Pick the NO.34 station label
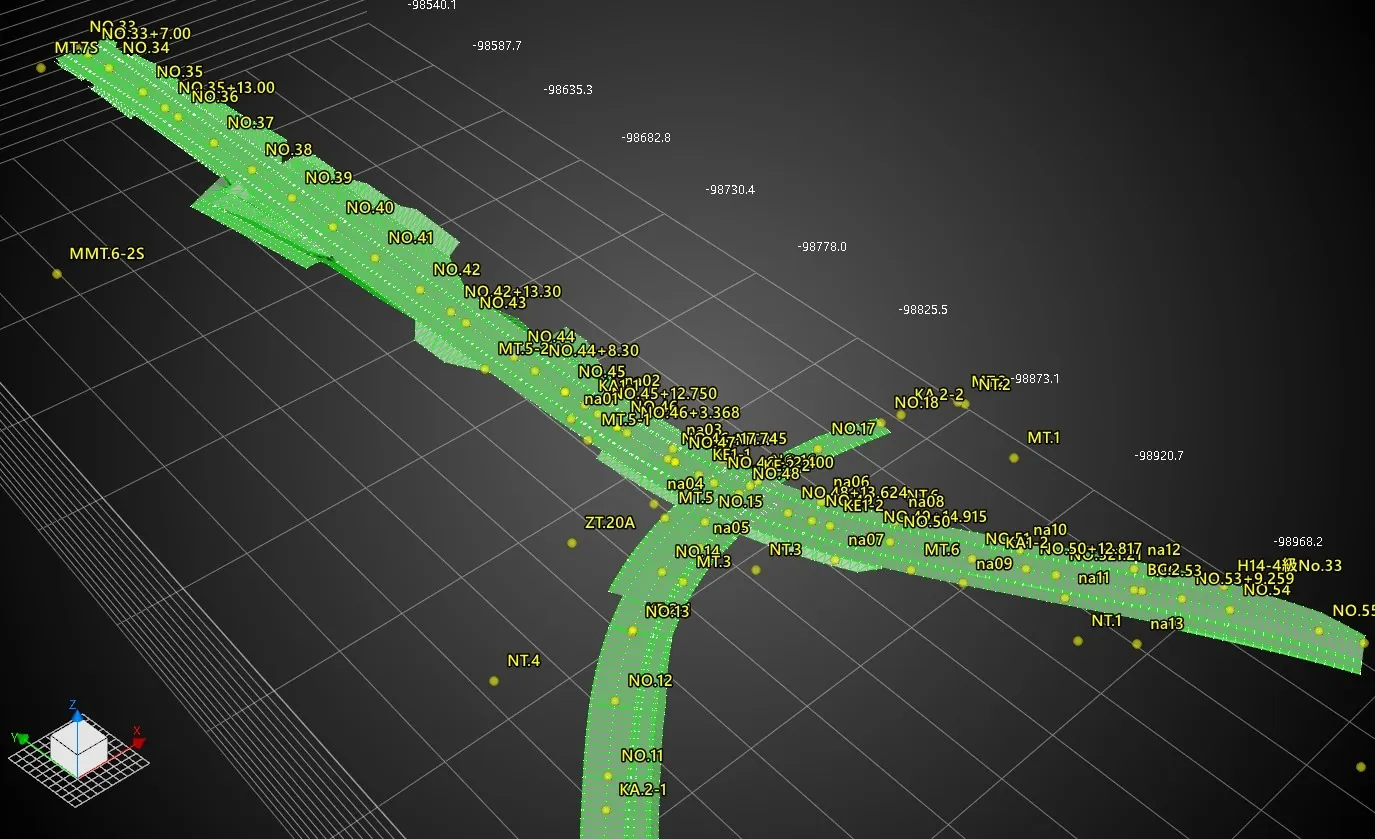This screenshot has height=839, width=1375. 146,48
